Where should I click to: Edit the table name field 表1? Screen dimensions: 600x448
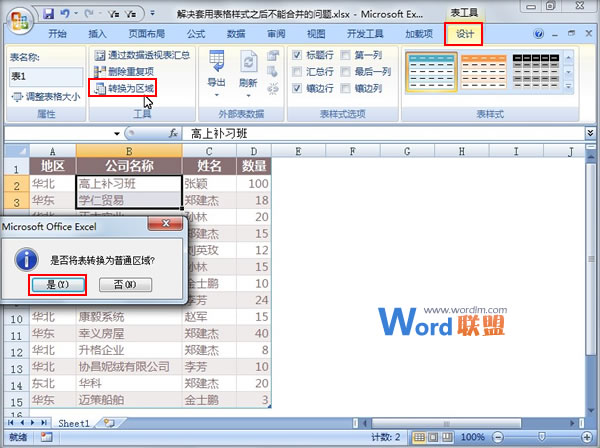coord(46,77)
